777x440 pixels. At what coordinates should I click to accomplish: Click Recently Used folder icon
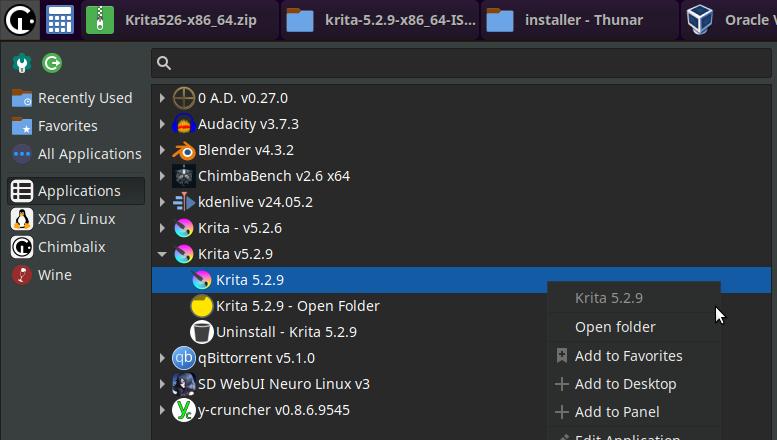coord(22,98)
